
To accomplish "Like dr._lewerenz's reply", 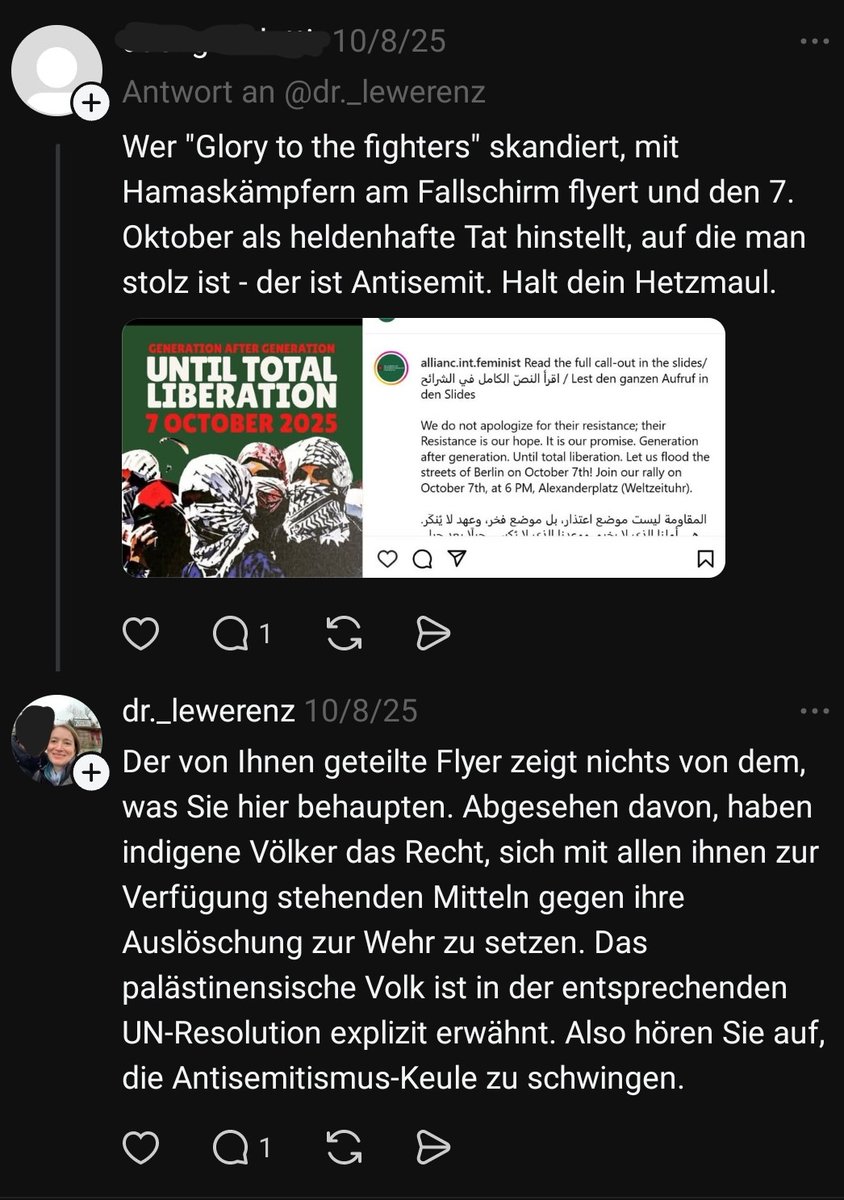I will (x=139, y=1149).
